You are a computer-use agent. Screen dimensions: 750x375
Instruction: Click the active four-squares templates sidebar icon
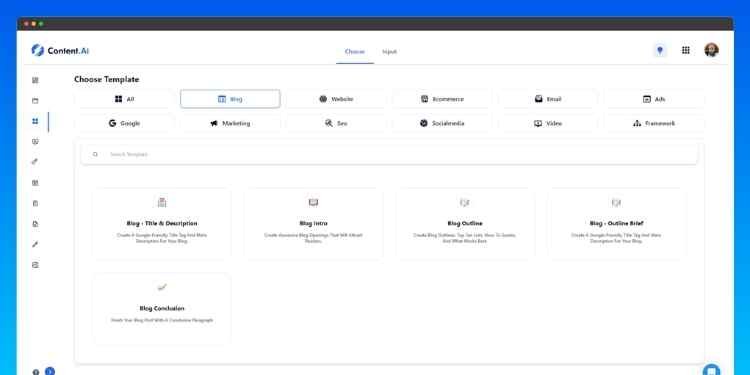(35, 121)
